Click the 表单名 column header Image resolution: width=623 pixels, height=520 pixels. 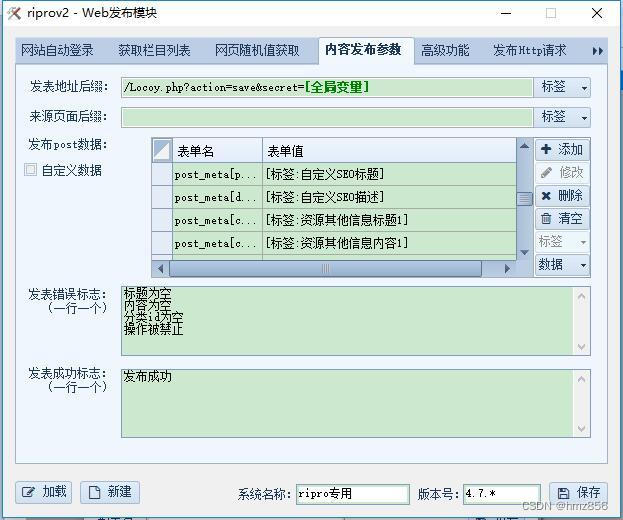(217, 151)
